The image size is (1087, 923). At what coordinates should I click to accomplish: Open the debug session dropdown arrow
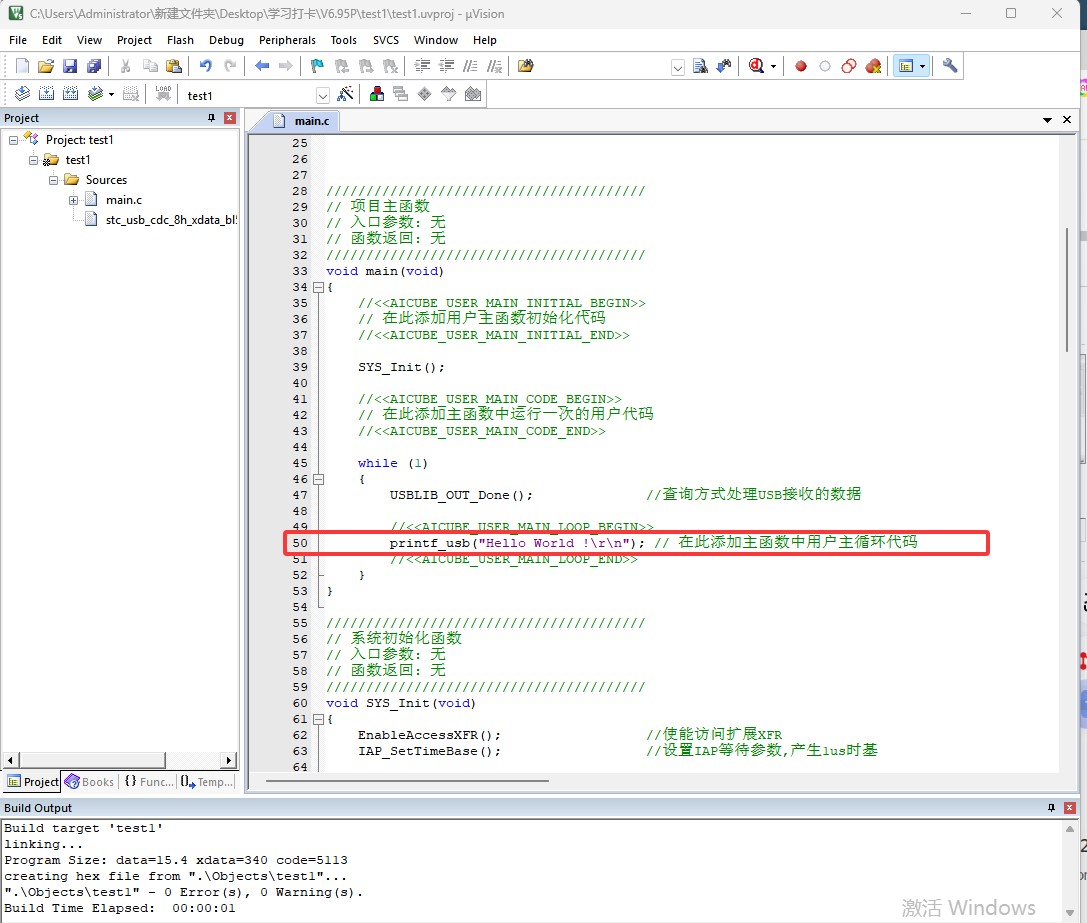pos(773,67)
